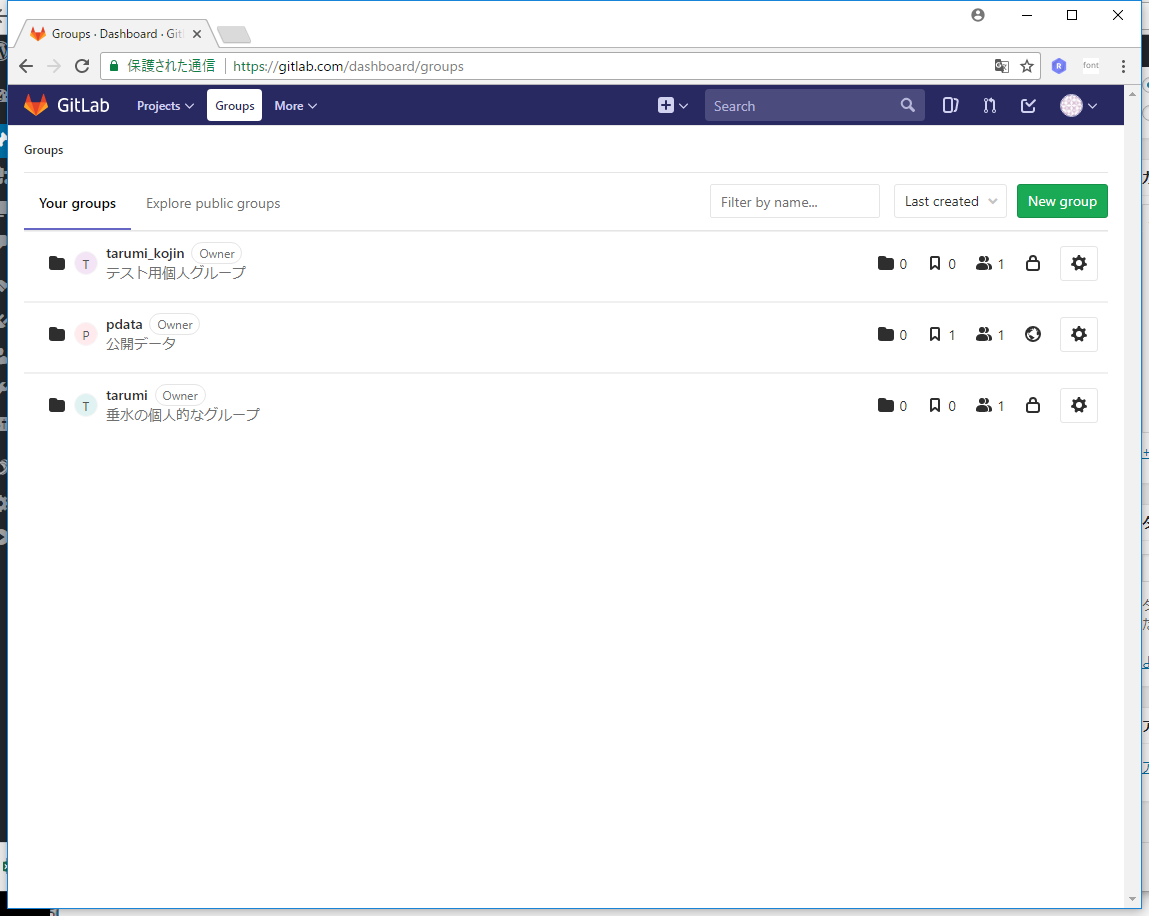Open the Last created sort dropdown
The height and width of the screenshot is (916, 1149).
950,201
